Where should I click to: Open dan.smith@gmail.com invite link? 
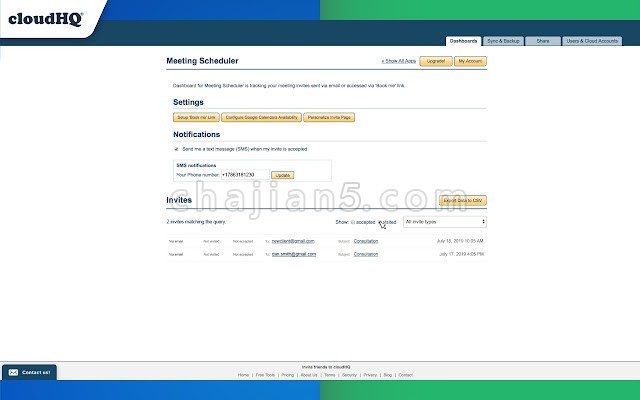[294, 254]
